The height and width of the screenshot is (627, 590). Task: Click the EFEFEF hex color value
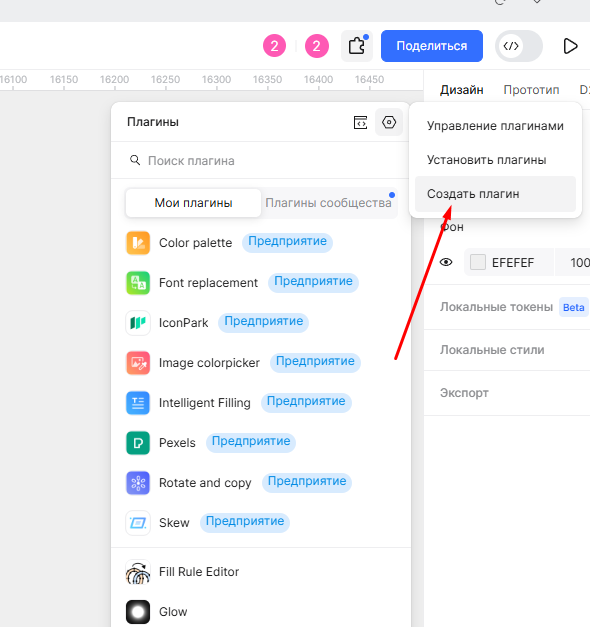[513, 263]
